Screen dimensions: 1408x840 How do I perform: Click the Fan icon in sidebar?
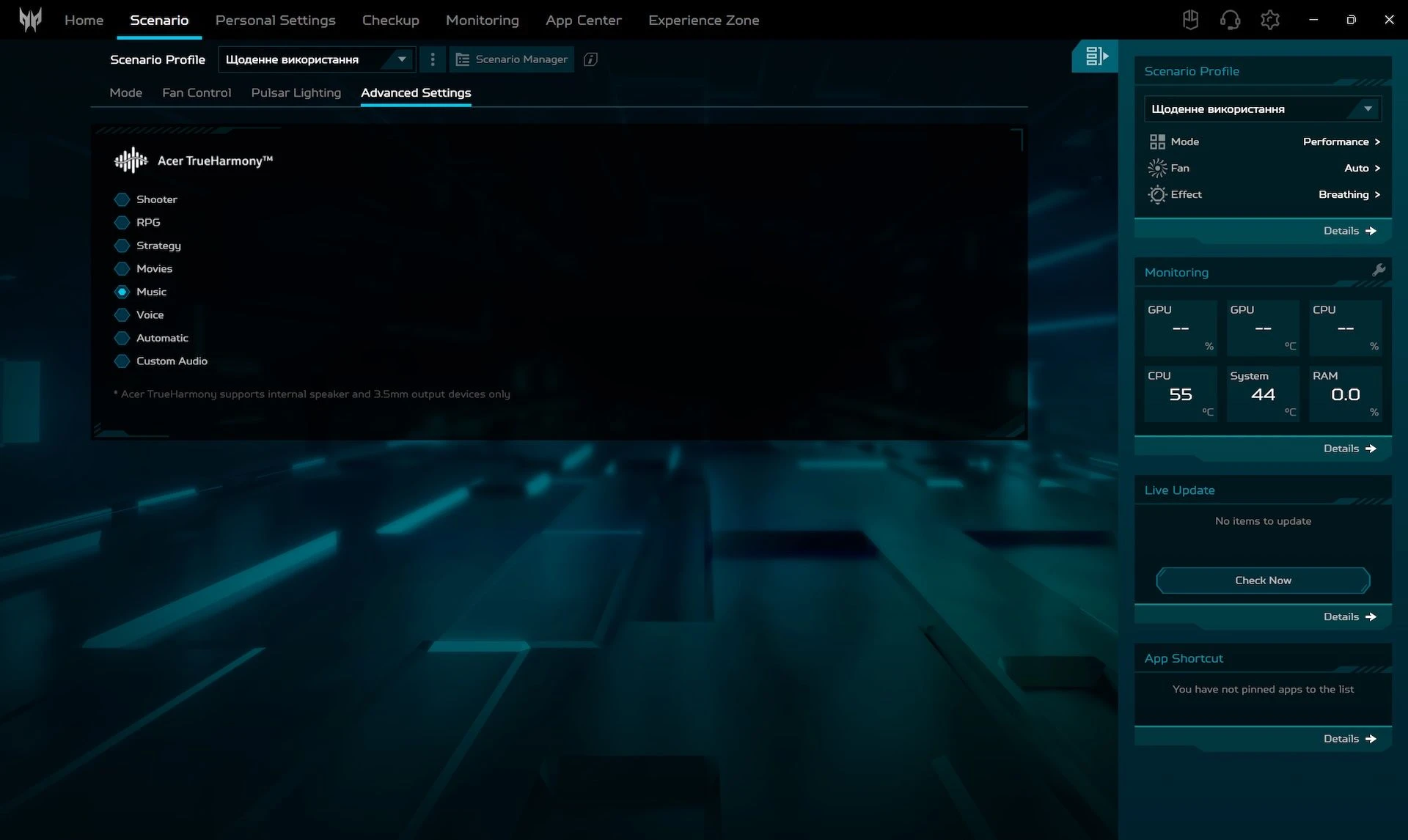click(x=1157, y=168)
